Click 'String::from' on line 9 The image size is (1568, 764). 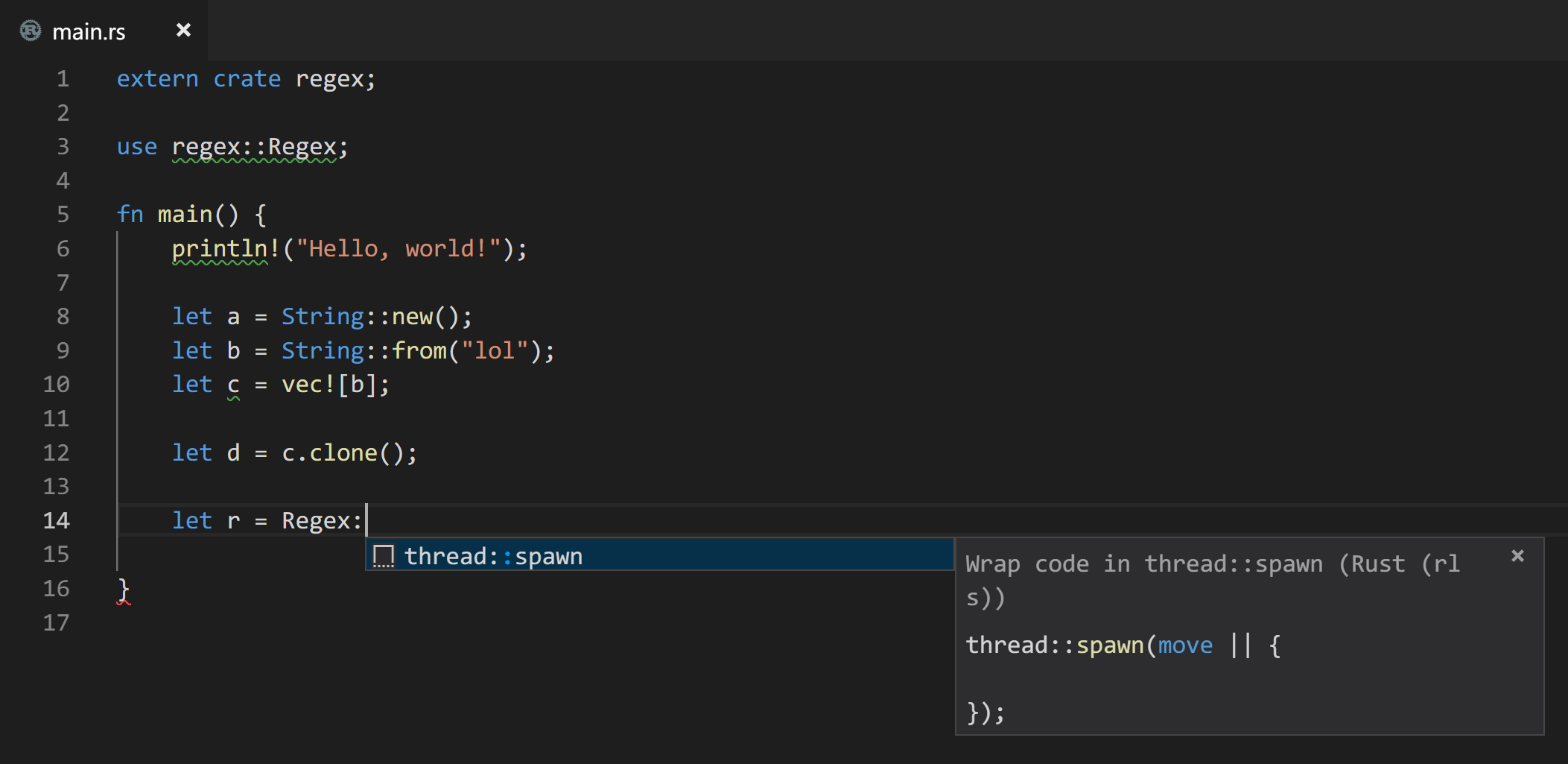click(364, 351)
